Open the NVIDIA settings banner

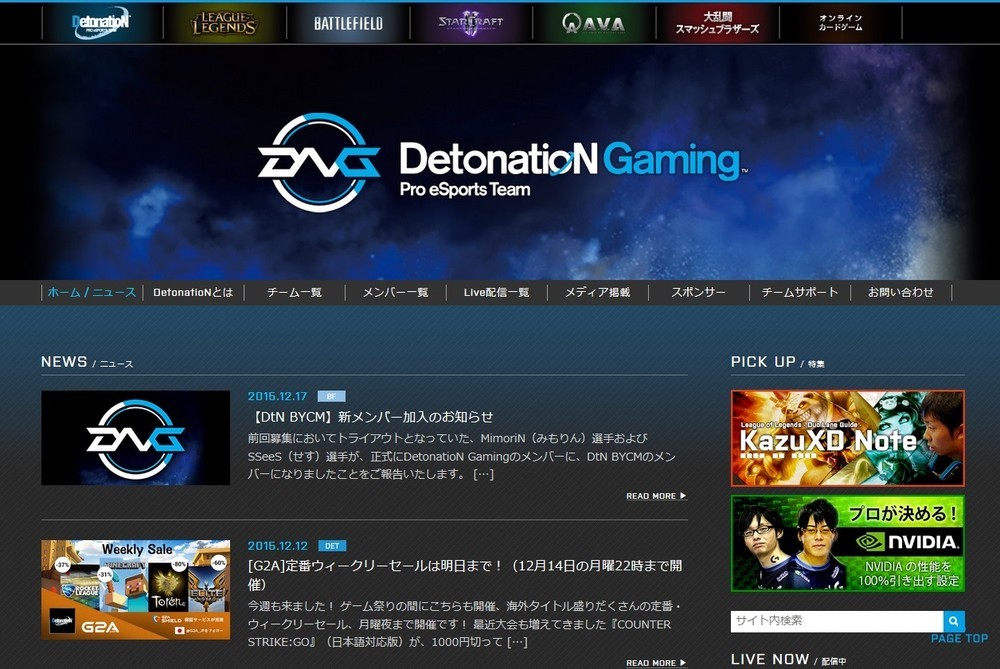(847, 543)
